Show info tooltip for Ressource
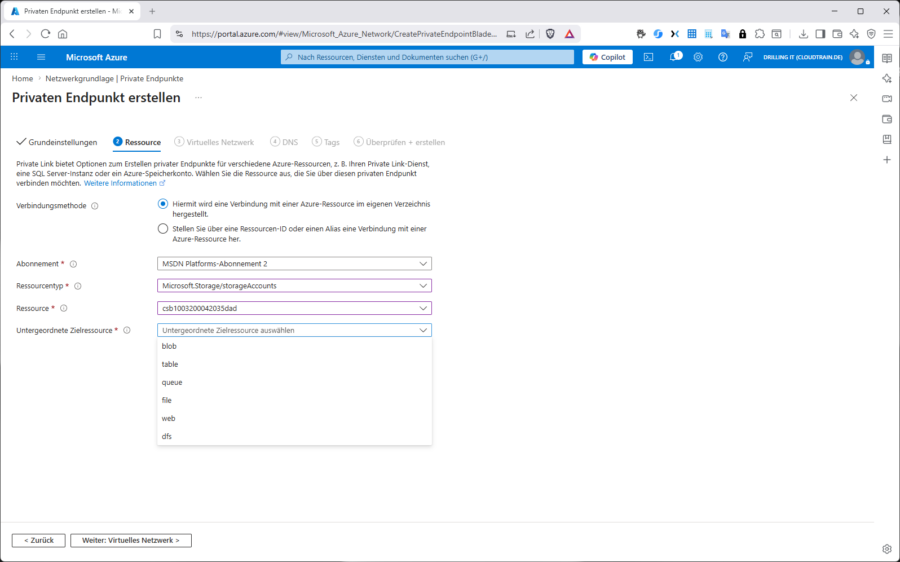This screenshot has width=900, height=562. 64,308
